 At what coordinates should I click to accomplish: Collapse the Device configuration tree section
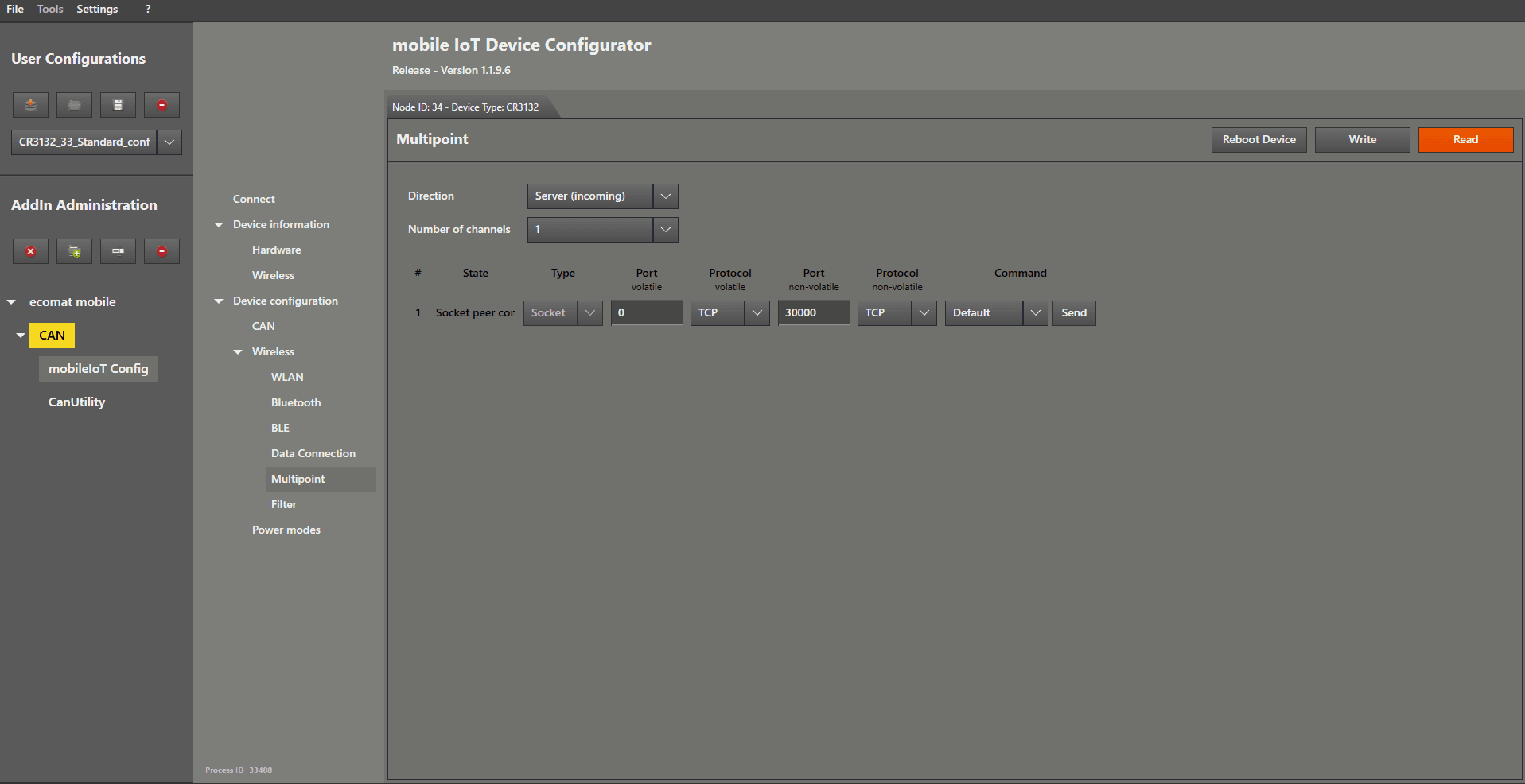(x=219, y=301)
